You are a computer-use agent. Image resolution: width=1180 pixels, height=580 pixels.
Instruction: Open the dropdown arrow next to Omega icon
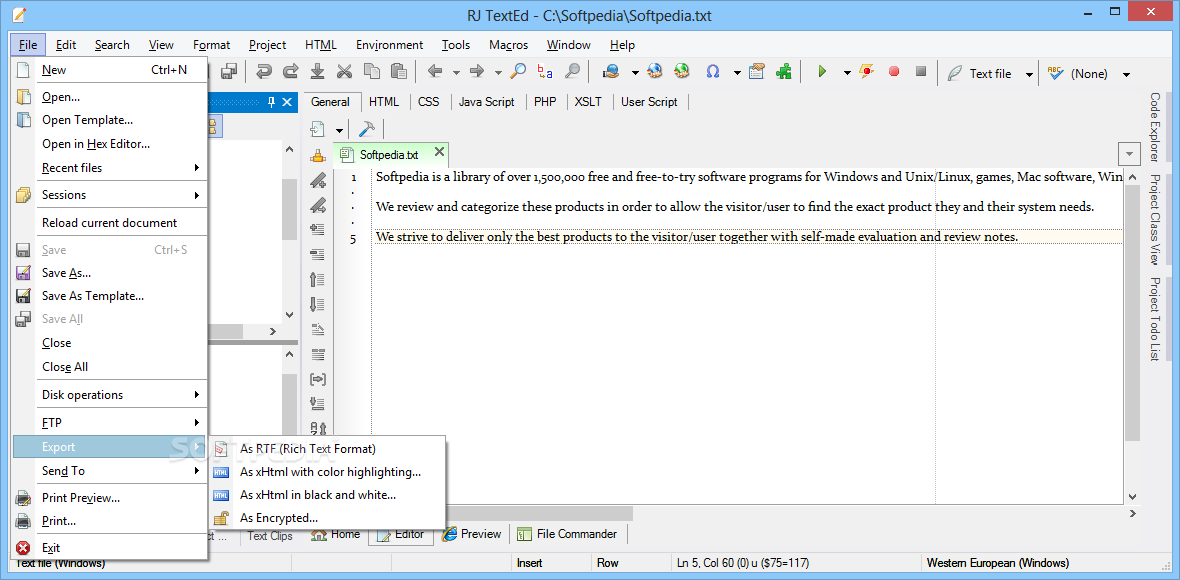point(737,73)
